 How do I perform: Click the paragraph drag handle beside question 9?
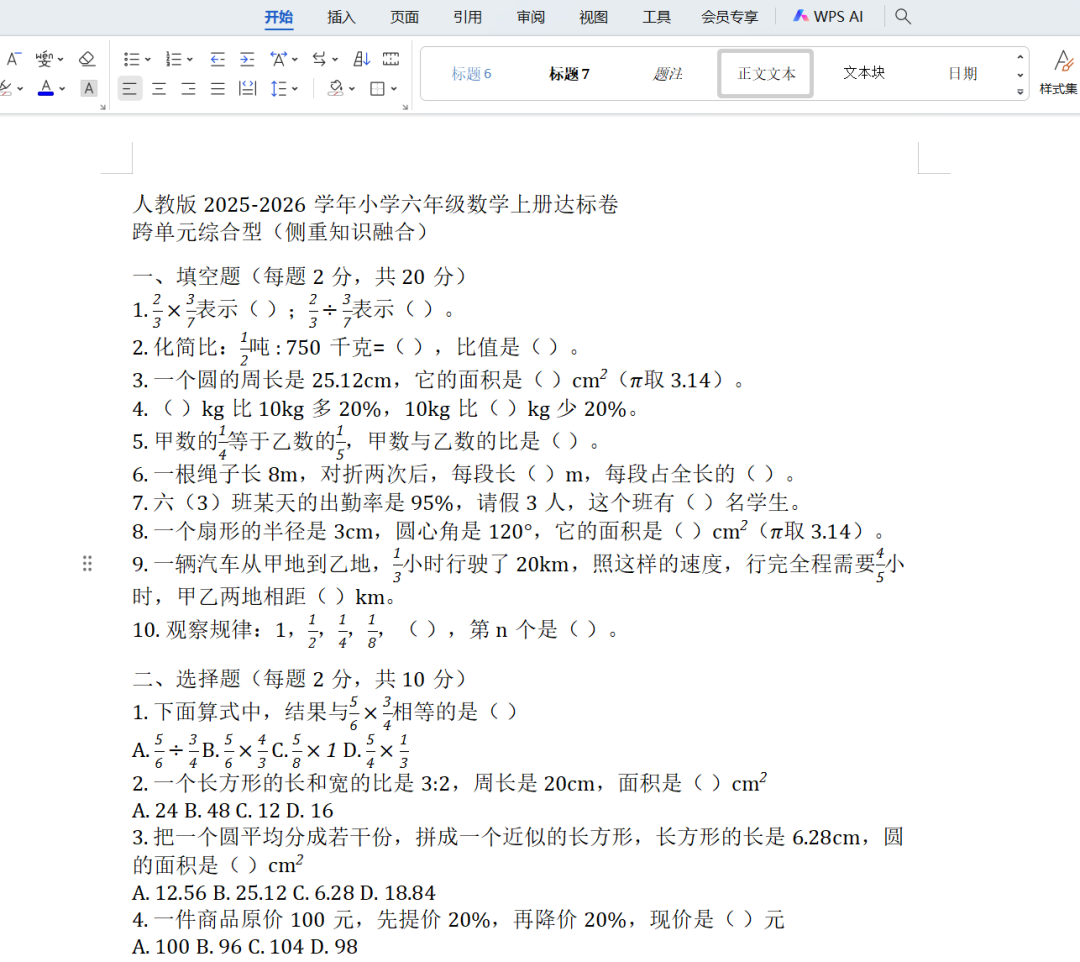[87, 564]
